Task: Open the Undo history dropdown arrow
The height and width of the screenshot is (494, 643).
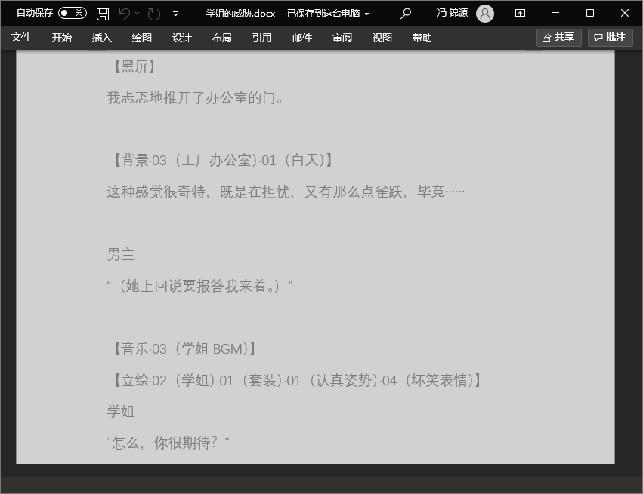Action: point(137,14)
